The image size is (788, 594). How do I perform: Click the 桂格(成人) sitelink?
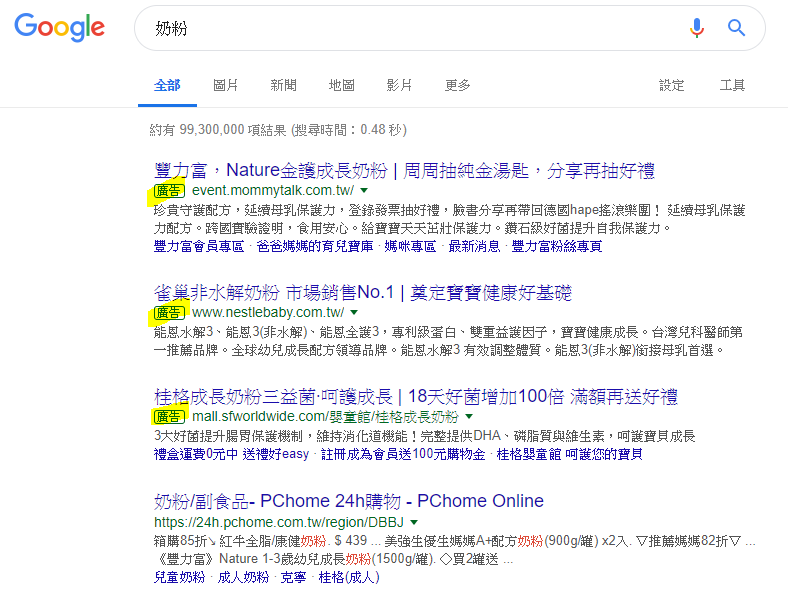tap(349, 577)
